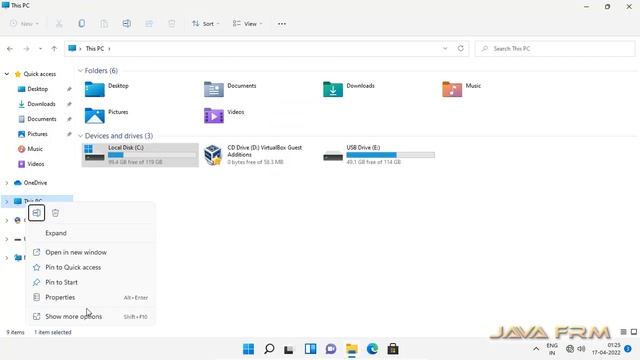Open the Desktop folder in main pane
This screenshot has width=640, height=360.
[x=107, y=89]
